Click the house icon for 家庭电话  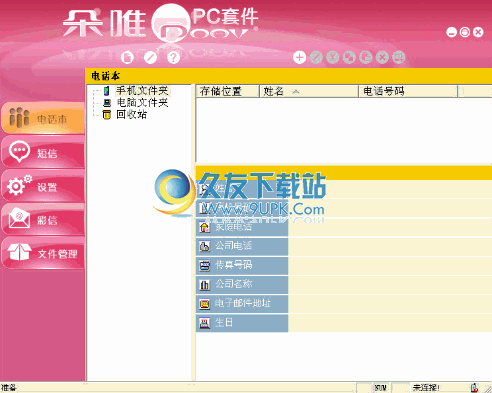[x=204, y=227]
